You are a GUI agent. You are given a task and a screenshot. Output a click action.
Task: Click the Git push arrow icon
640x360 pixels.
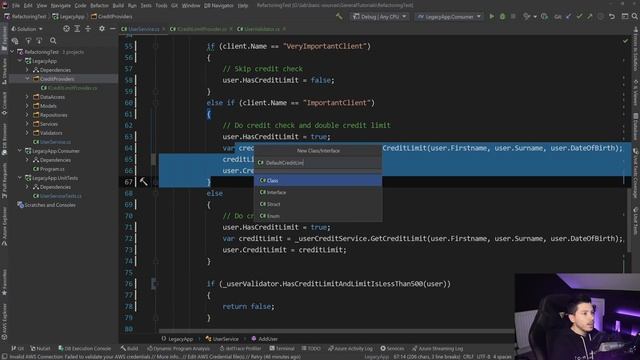[x=590, y=16]
